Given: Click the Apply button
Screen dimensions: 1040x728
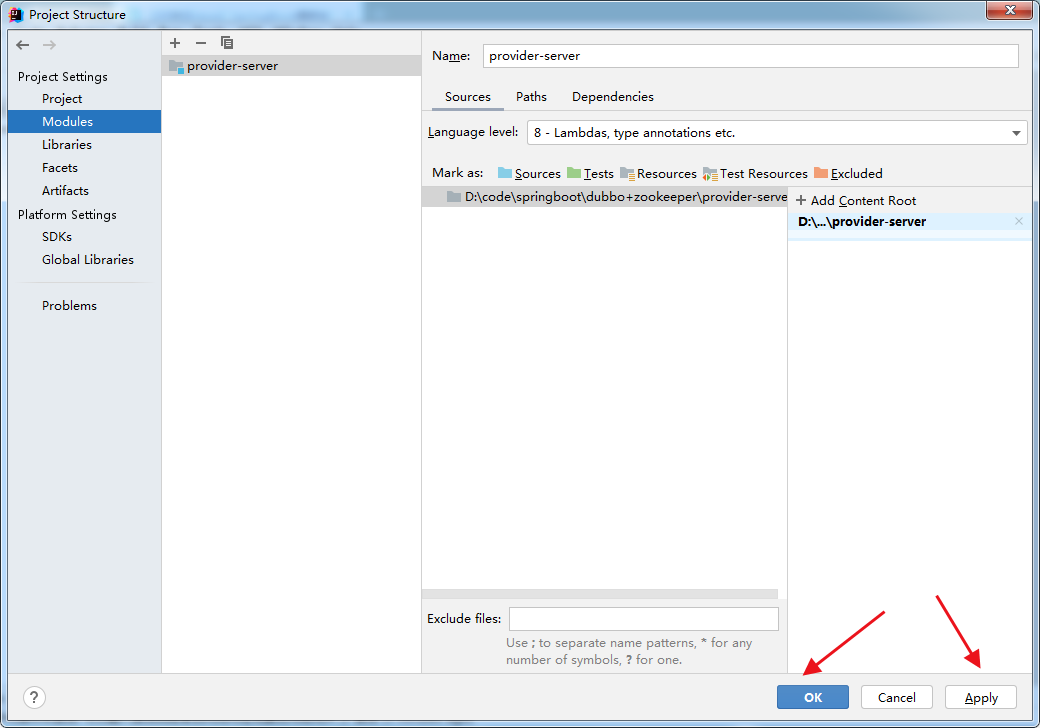Looking at the screenshot, I should point(981,698).
